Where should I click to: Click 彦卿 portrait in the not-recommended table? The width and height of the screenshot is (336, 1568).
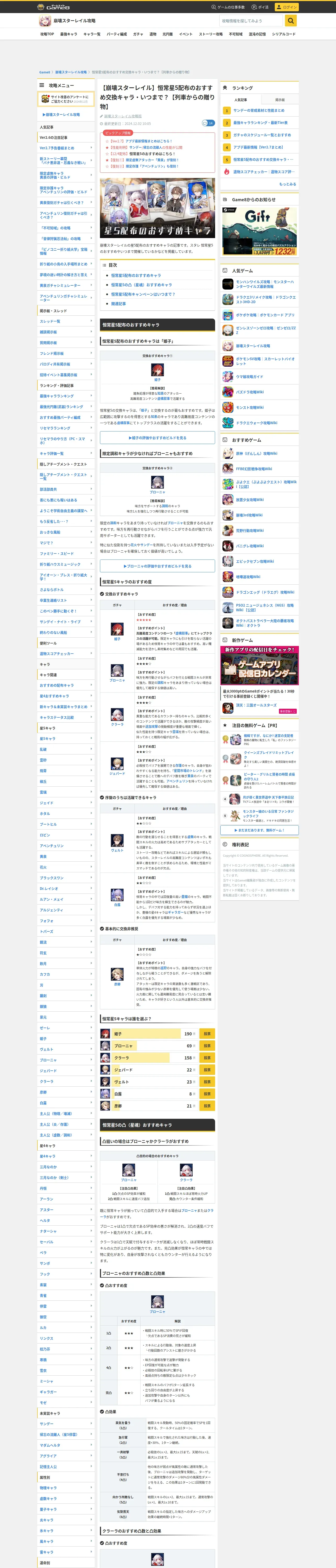click(117, 974)
